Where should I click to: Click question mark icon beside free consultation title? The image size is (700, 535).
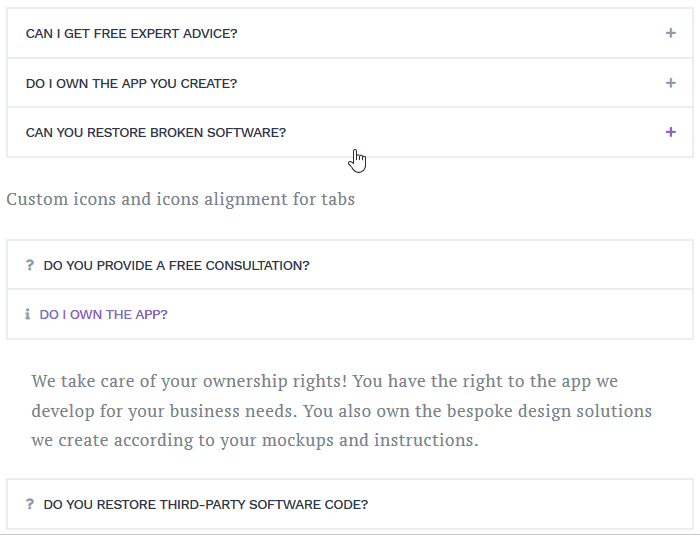pos(30,265)
